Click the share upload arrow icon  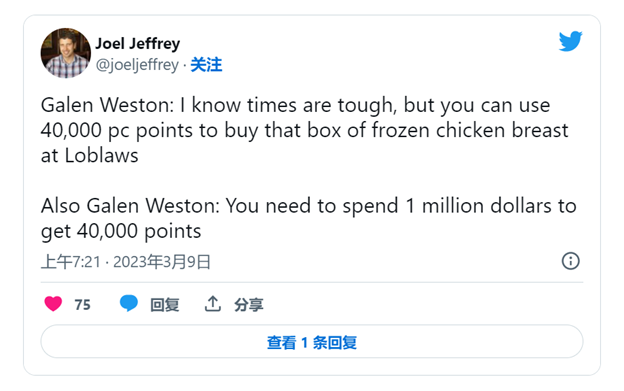click(x=213, y=304)
